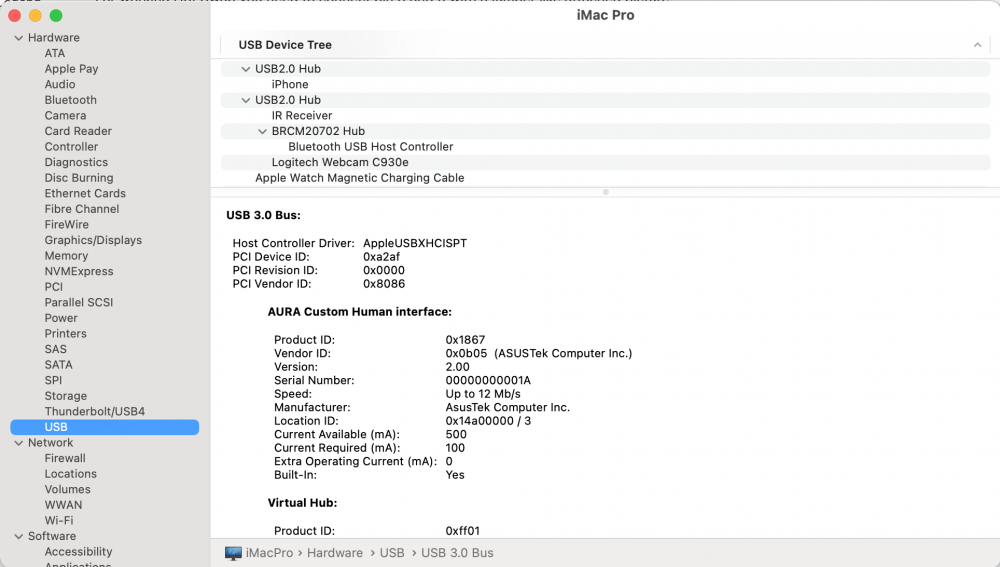Image resolution: width=1000 pixels, height=567 pixels.
Task: Click the Speed value Up to 12 Mb/s
Action: (x=483, y=394)
